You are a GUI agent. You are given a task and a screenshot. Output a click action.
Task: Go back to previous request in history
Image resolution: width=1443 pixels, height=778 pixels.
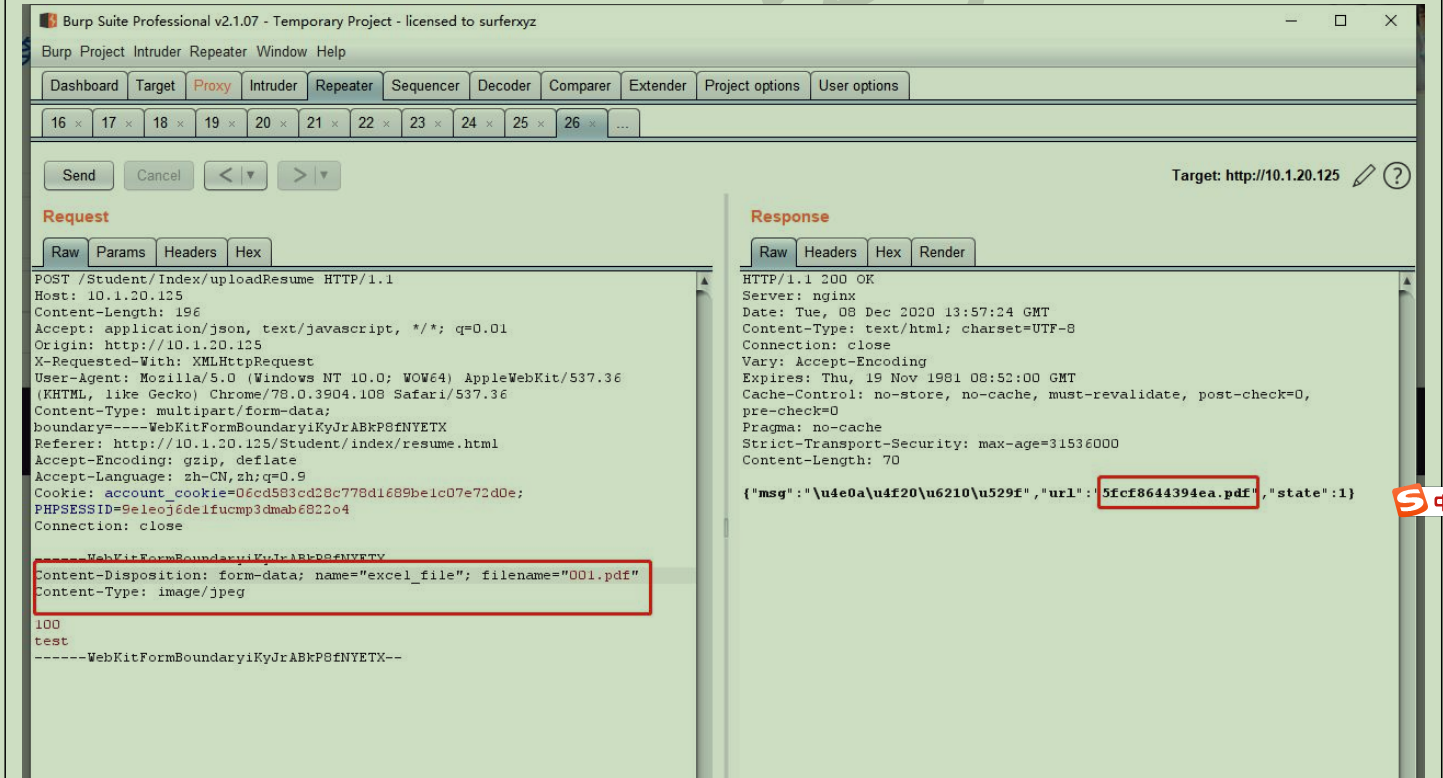point(225,176)
